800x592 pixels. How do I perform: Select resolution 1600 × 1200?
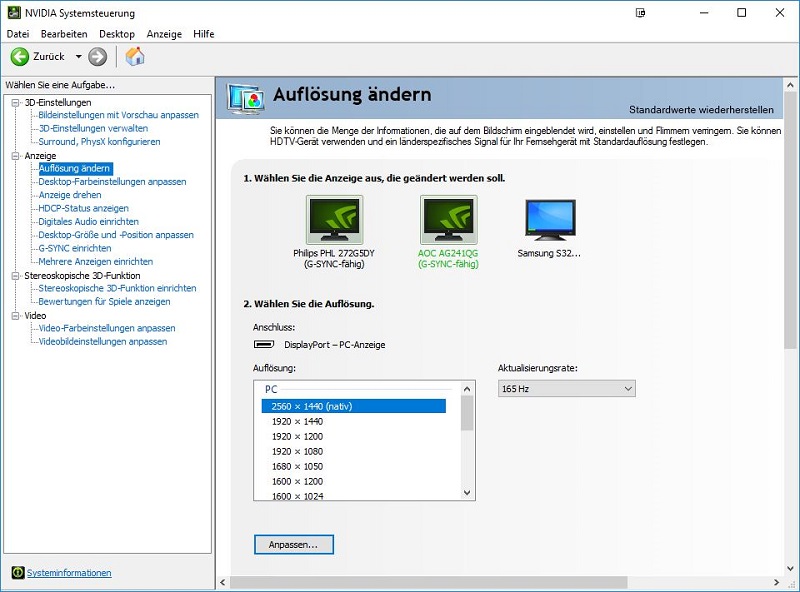pos(297,481)
